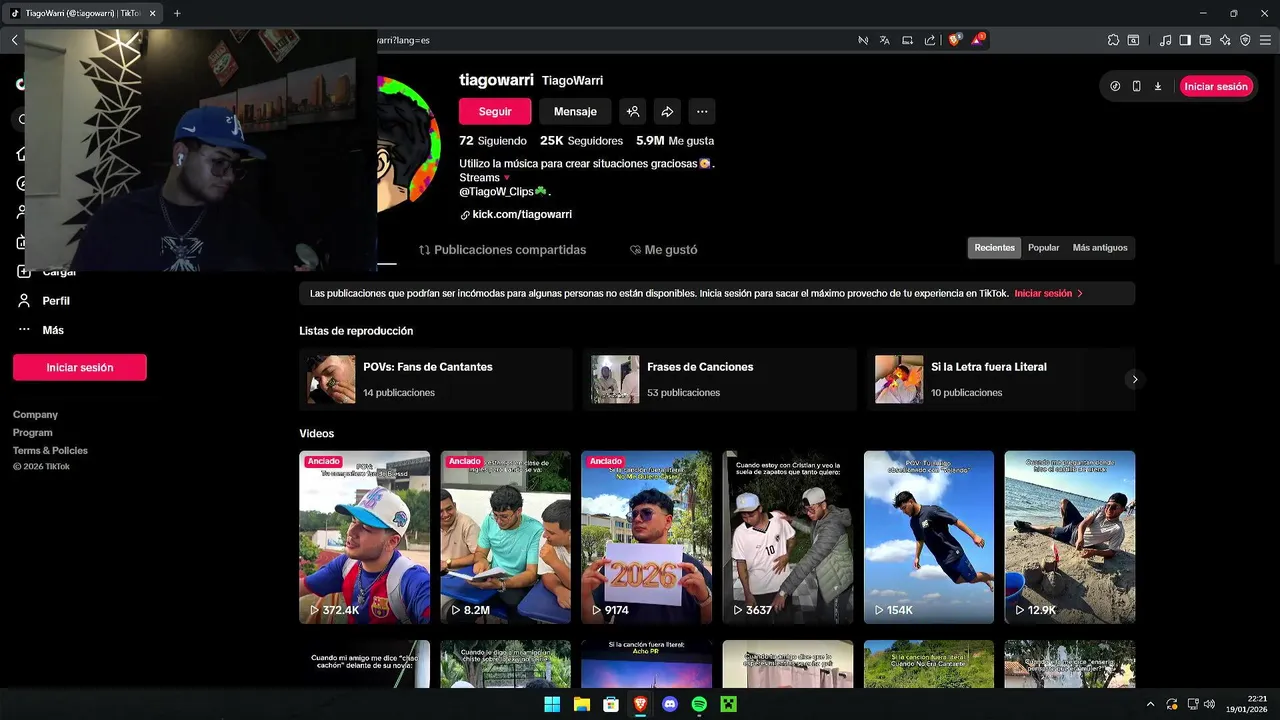Viewport: 1280px width, 720px height.
Task: Click Iniciar sesión link in the notice banner
Action: pyautogui.click(x=1049, y=293)
